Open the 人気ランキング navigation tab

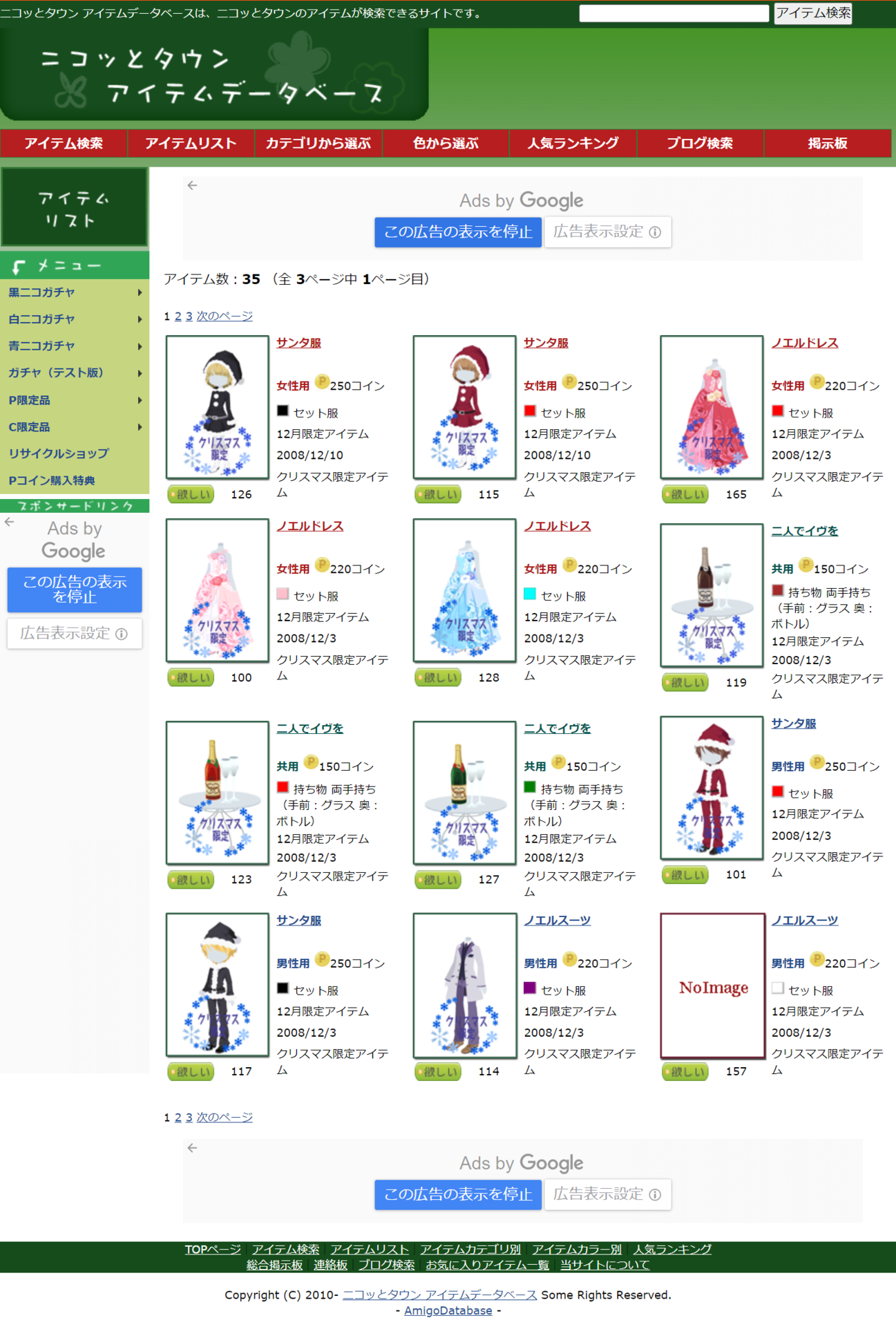(x=573, y=143)
